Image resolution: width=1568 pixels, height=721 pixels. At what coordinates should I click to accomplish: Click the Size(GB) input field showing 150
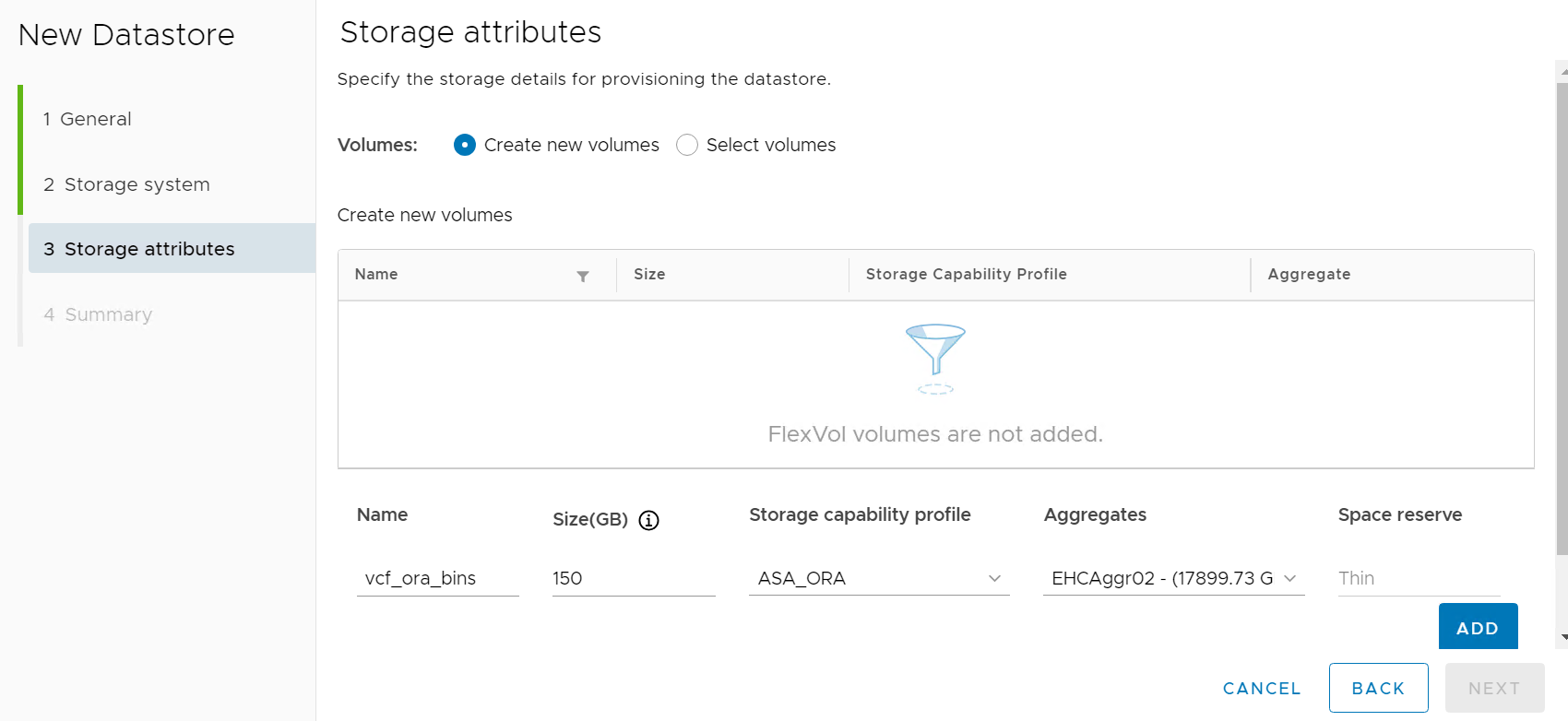tap(633, 578)
